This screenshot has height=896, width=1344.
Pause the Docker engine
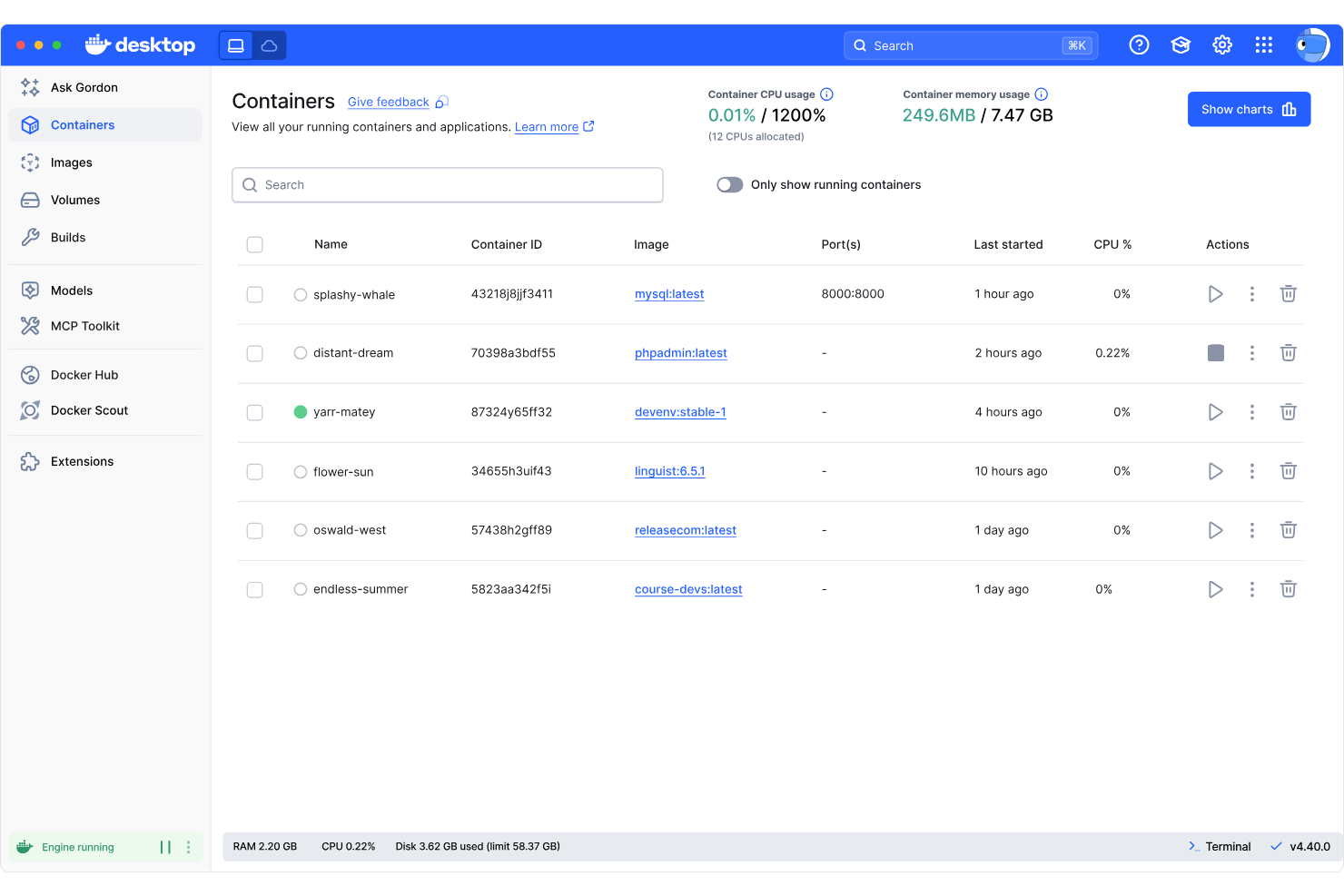tap(165, 847)
